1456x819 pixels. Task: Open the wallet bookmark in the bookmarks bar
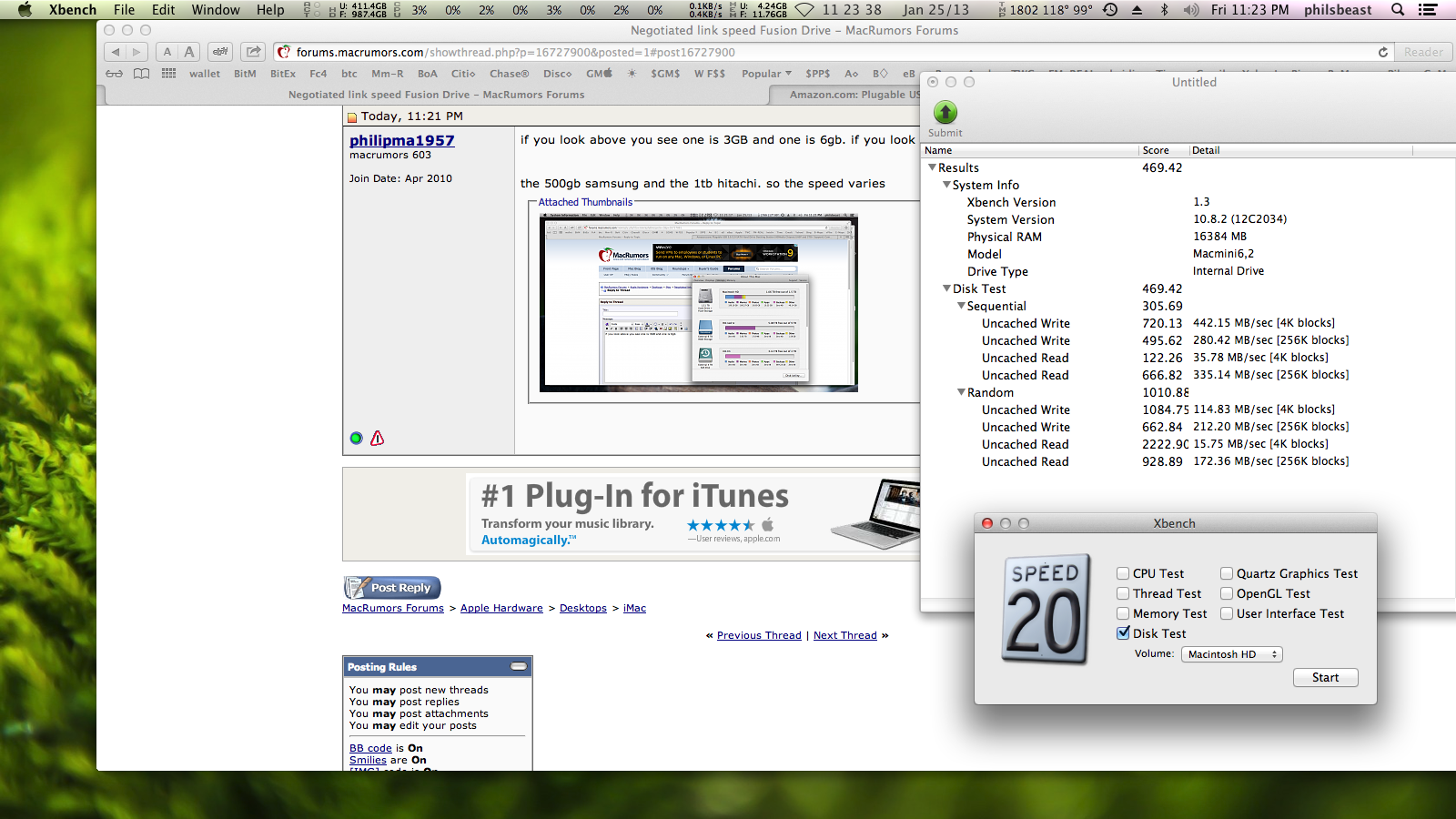coord(205,74)
